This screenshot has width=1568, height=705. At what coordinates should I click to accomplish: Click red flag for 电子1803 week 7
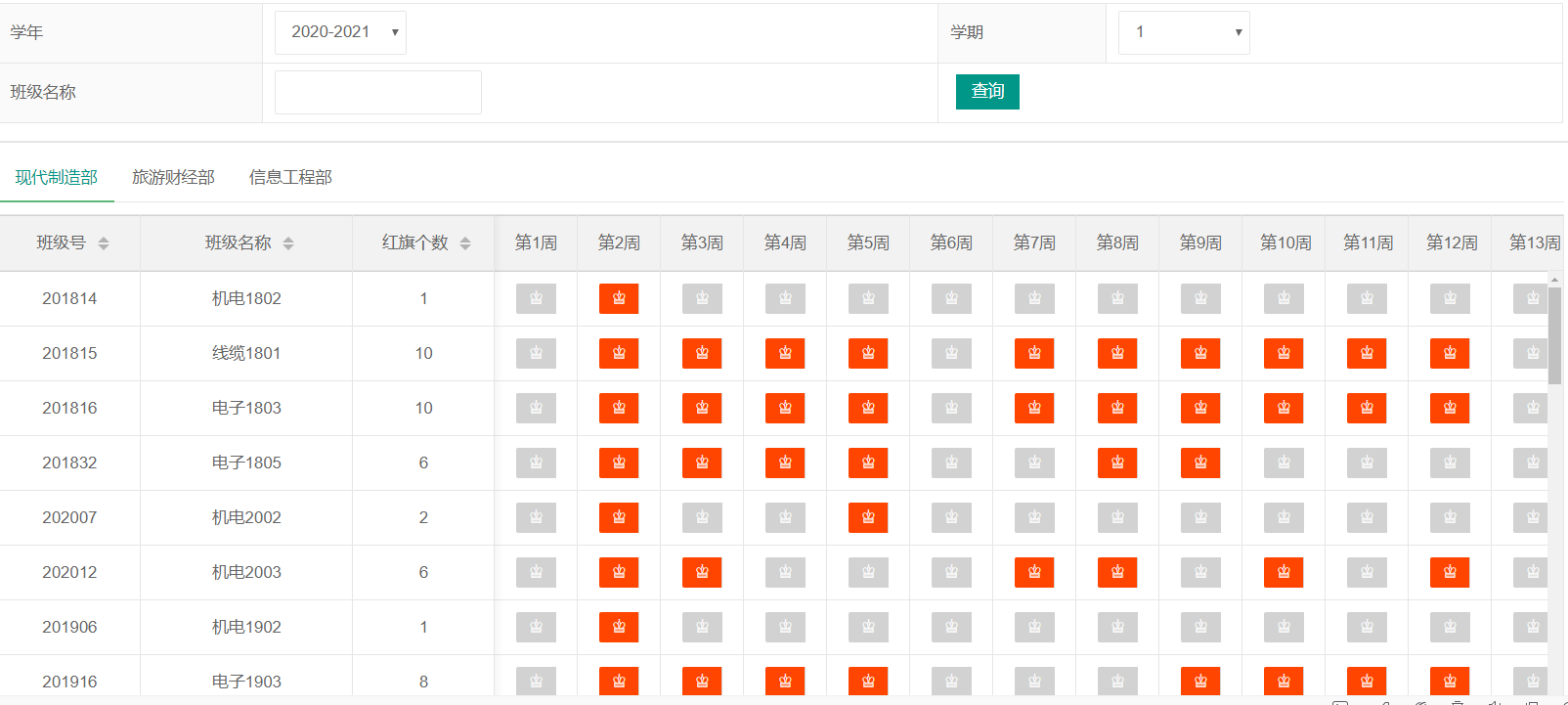click(x=1034, y=408)
